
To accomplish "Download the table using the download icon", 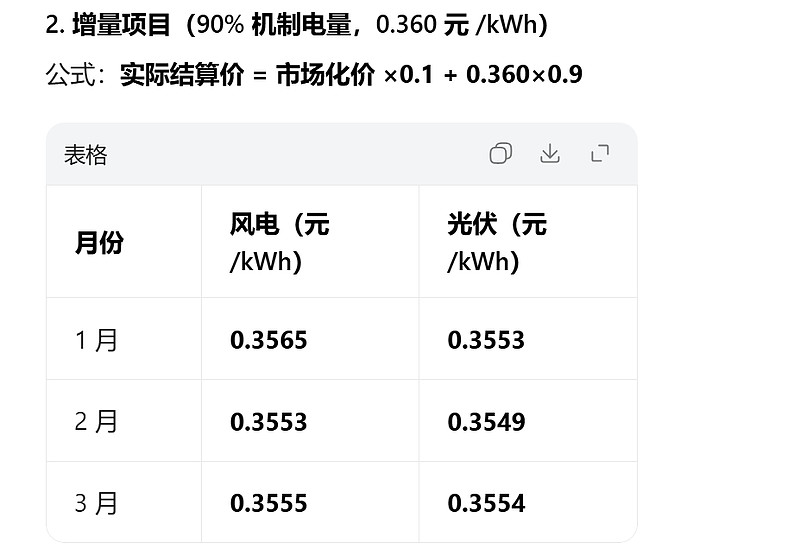I will pos(550,154).
